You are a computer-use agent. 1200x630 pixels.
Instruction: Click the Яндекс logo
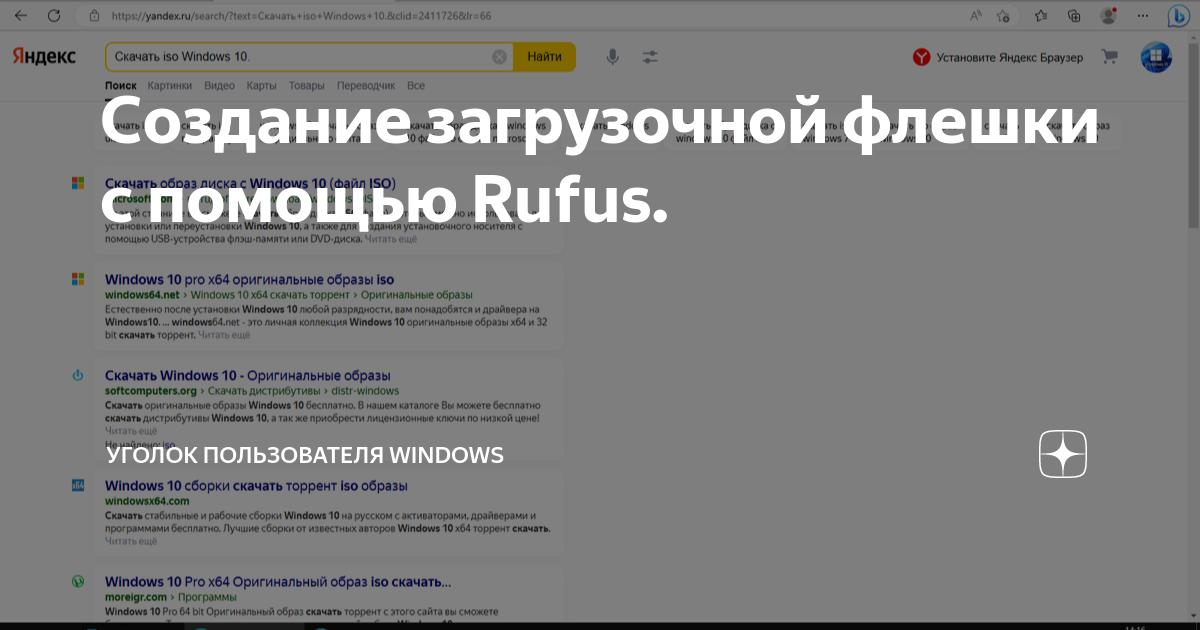click(43, 57)
